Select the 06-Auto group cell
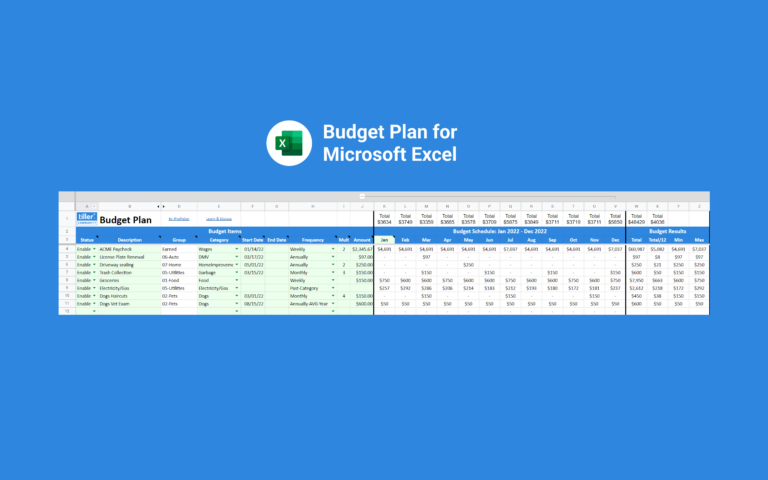The width and height of the screenshot is (768, 480). pyautogui.click(x=179, y=257)
